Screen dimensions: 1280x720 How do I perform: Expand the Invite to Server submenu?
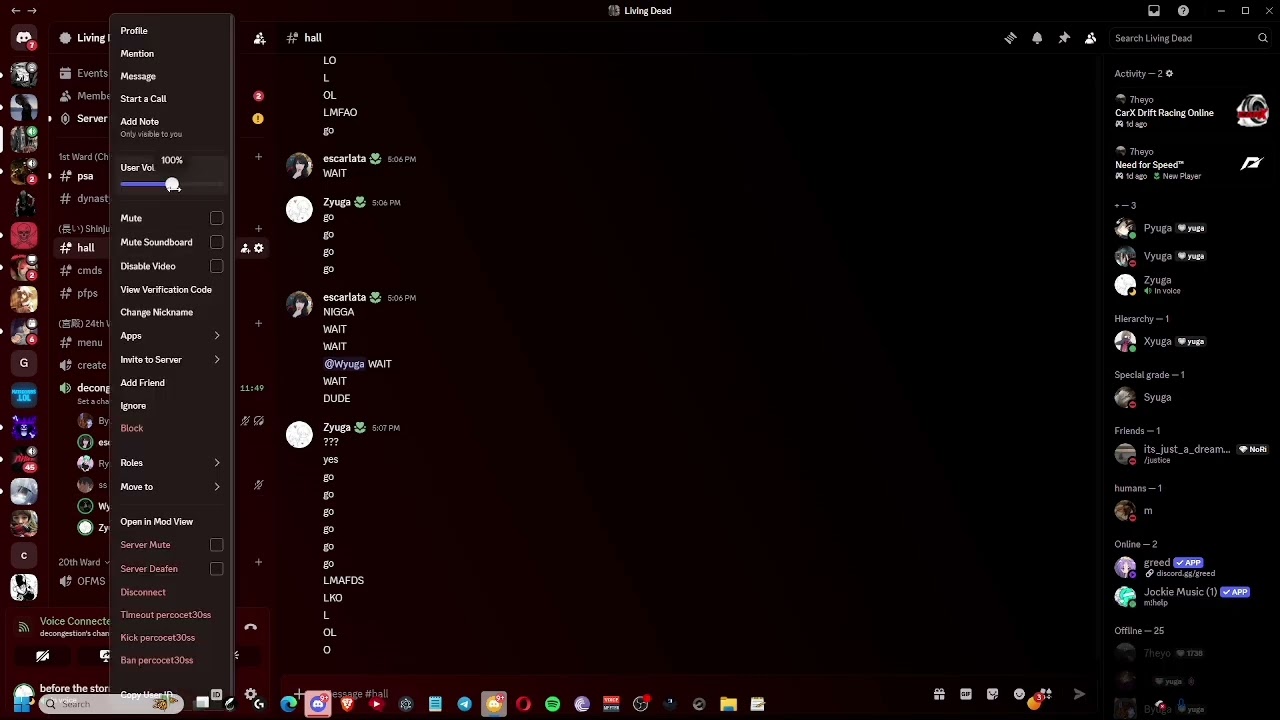(x=171, y=359)
